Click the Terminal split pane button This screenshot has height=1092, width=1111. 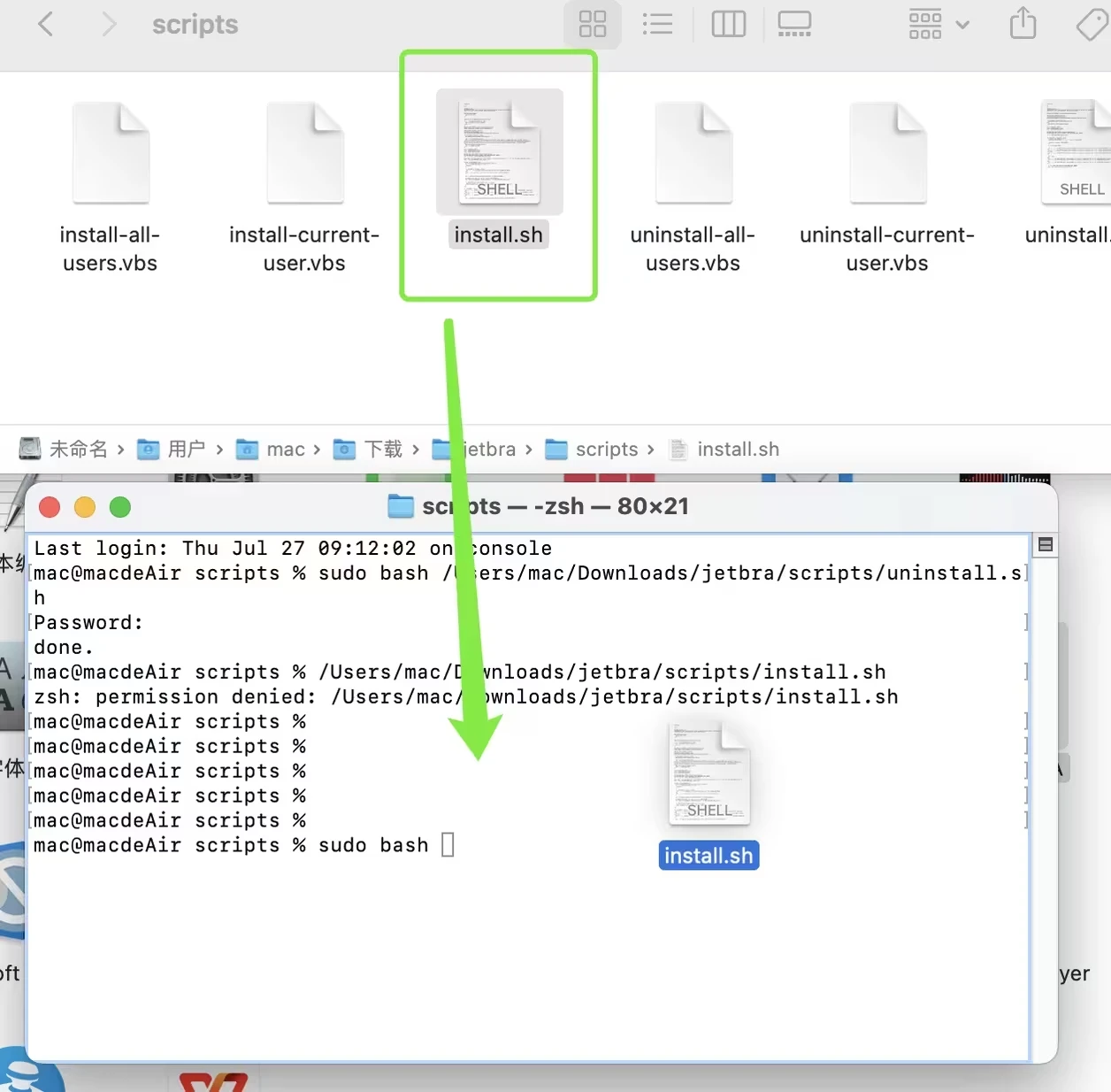[x=1046, y=545]
